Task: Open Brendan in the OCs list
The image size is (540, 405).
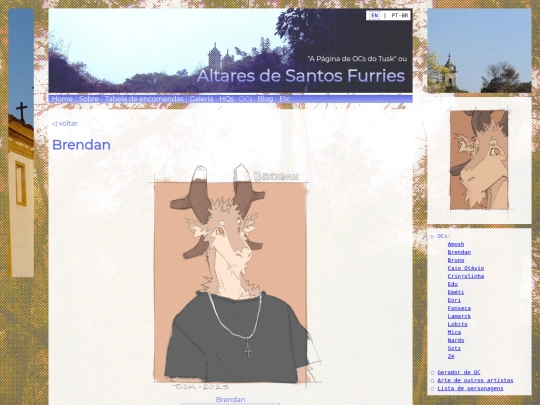Action: (459, 252)
